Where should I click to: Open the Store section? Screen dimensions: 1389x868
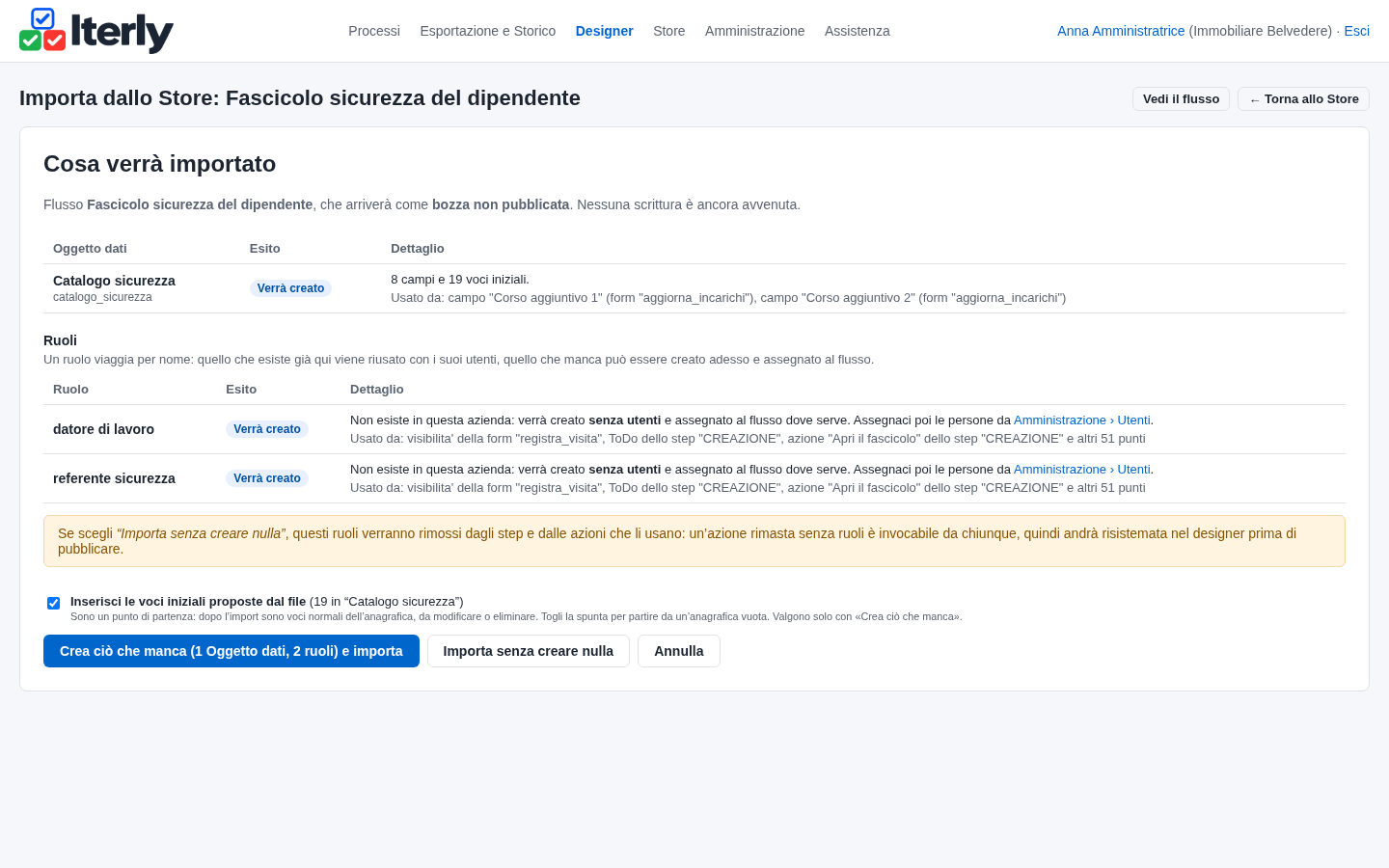(669, 31)
